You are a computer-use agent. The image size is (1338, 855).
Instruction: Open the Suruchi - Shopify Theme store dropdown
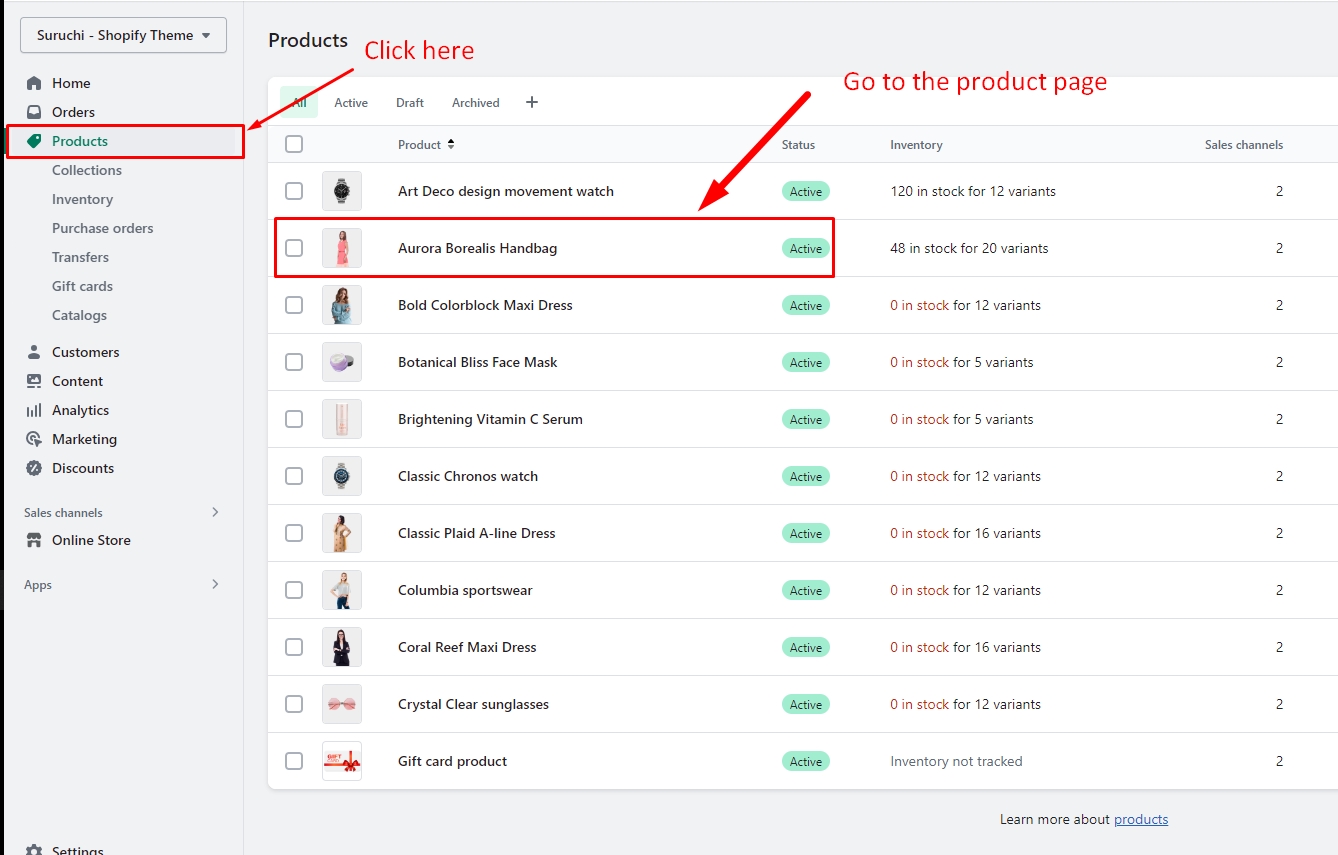[x=123, y=35]
